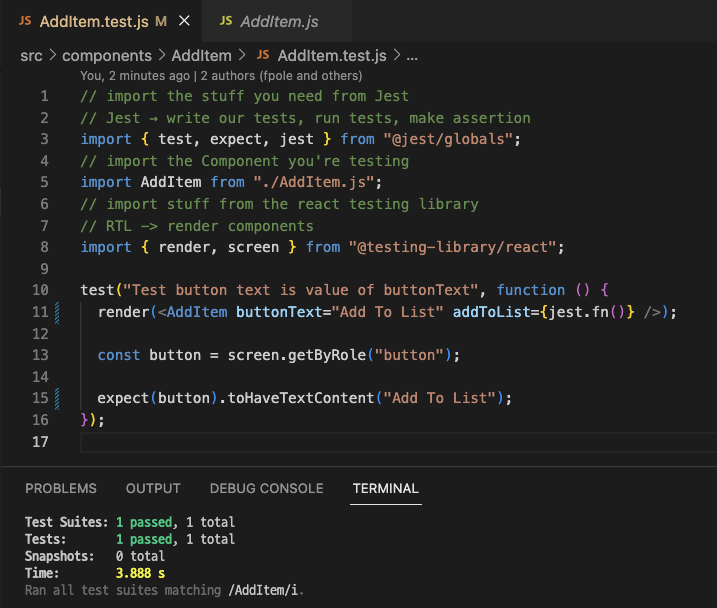Click the modified-line marker on line 11

click(x=57, y=313)
